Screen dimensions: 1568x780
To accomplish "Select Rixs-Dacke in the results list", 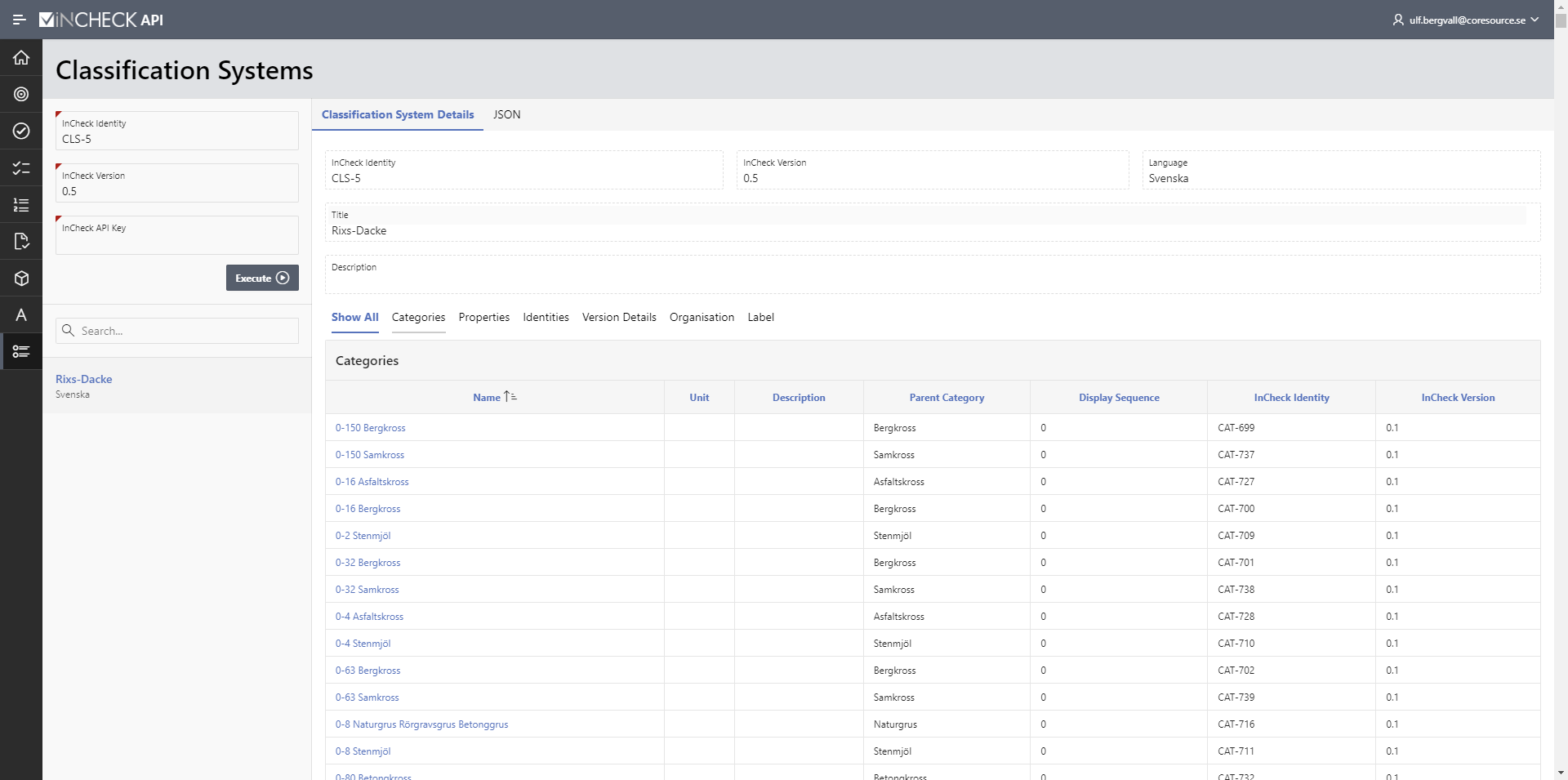I will tap(84, 380).
